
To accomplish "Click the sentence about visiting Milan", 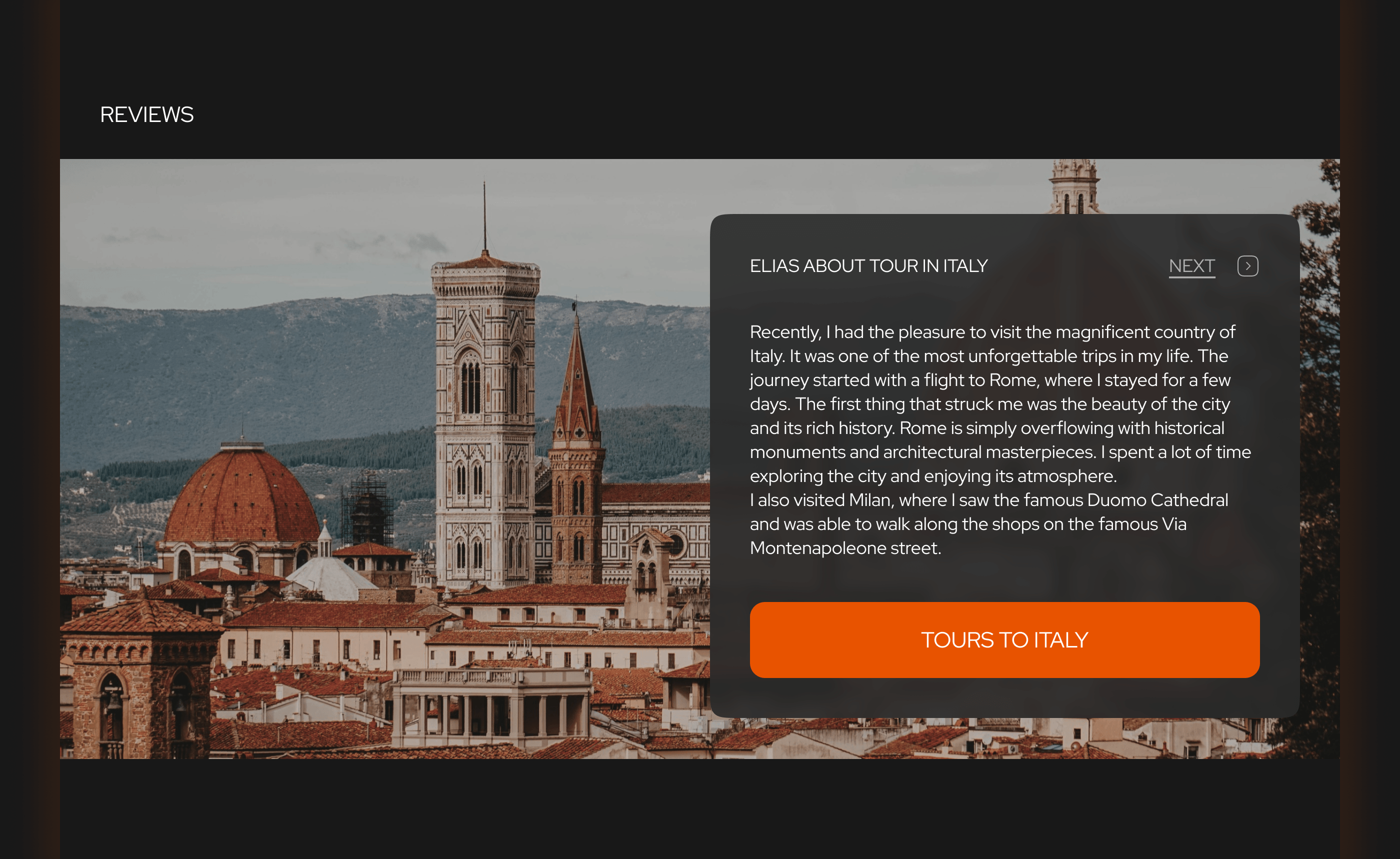I will point(988,524).
